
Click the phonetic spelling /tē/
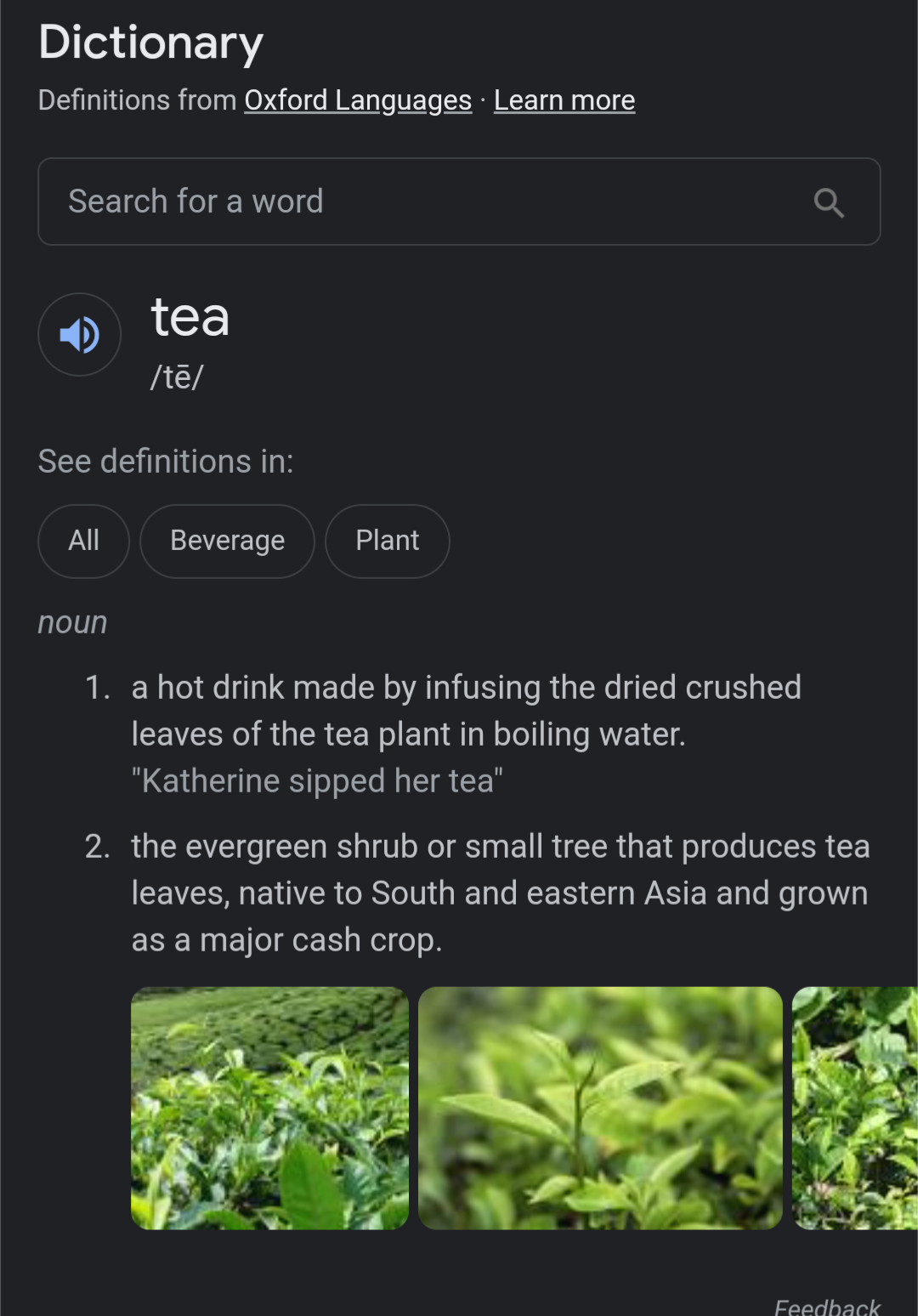pos(177,377)
